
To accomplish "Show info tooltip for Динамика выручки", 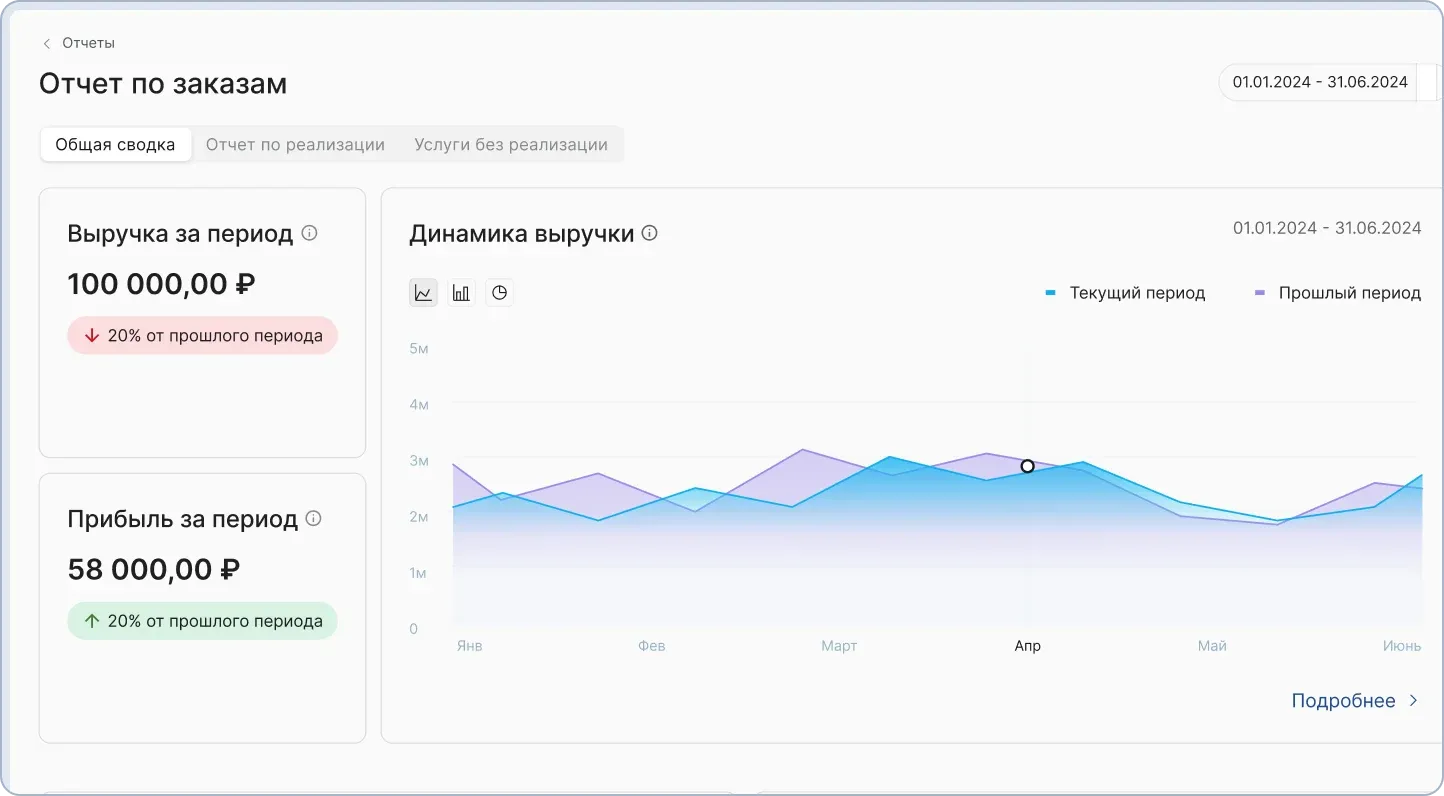I will tap(650, 233).
